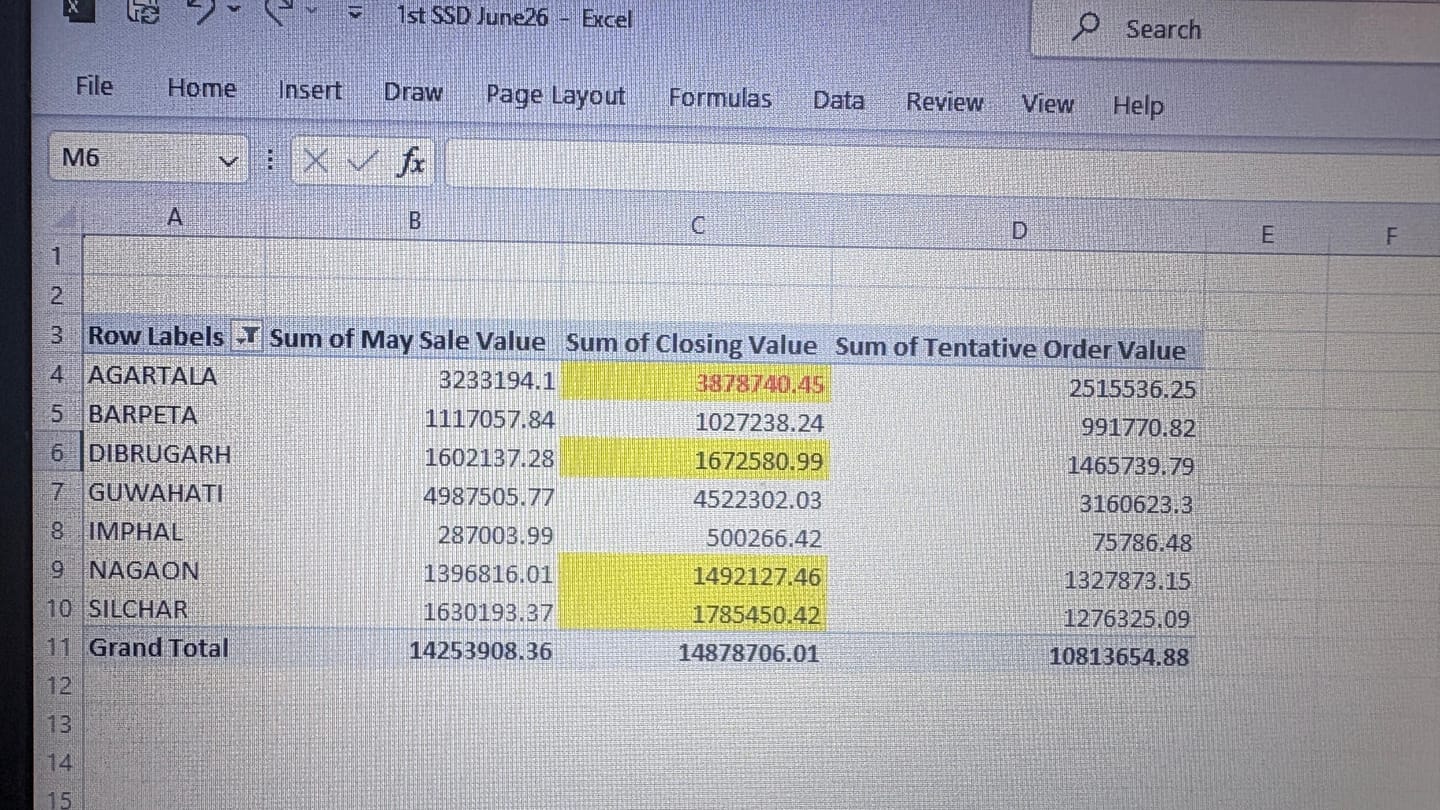The width and height of the screenshot is (1440, 810).
Task: Switch to the Insert ribbon tab
Action: [x=310, y=90]
